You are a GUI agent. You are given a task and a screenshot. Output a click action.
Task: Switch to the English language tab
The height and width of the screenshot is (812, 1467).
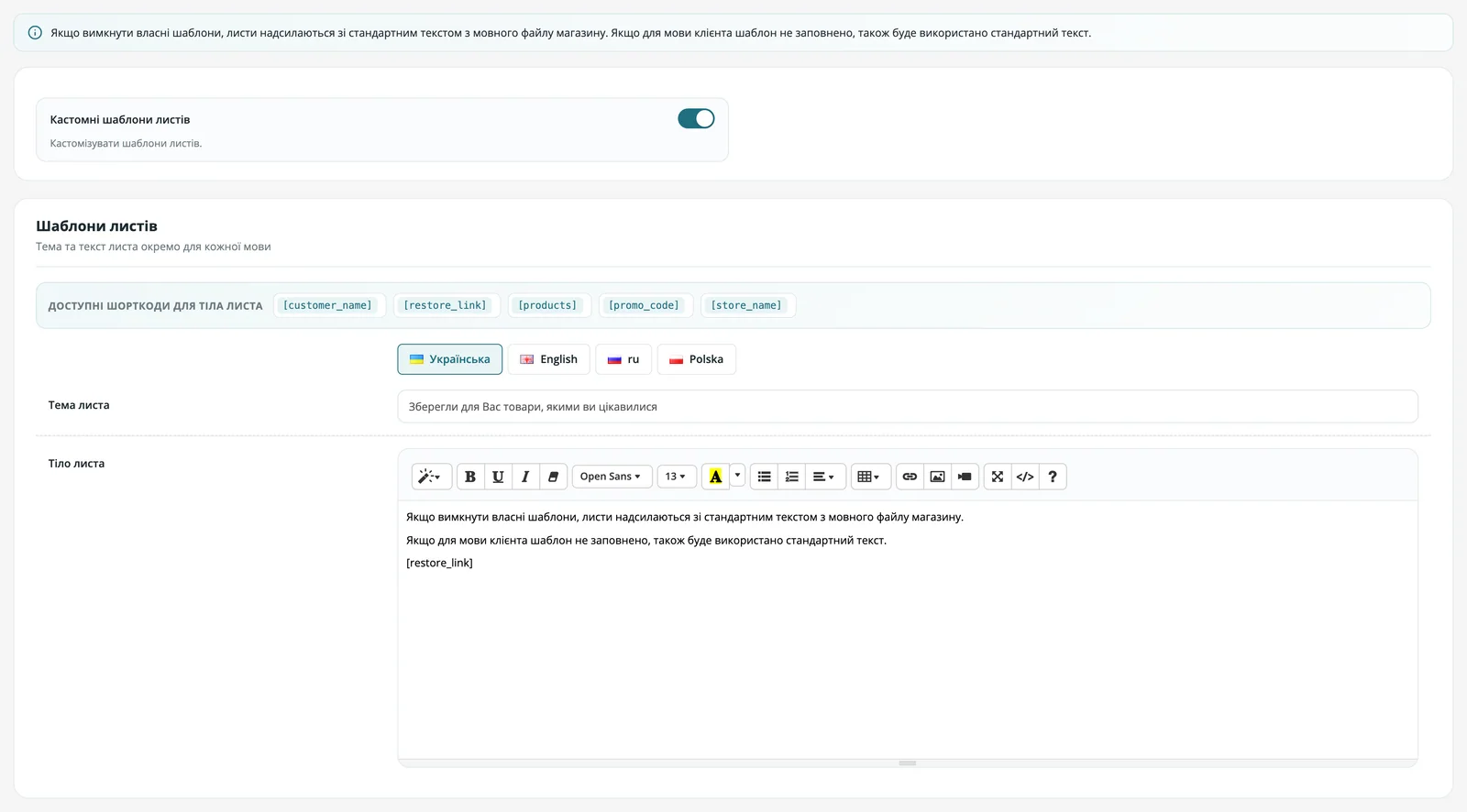click(549, 359)
